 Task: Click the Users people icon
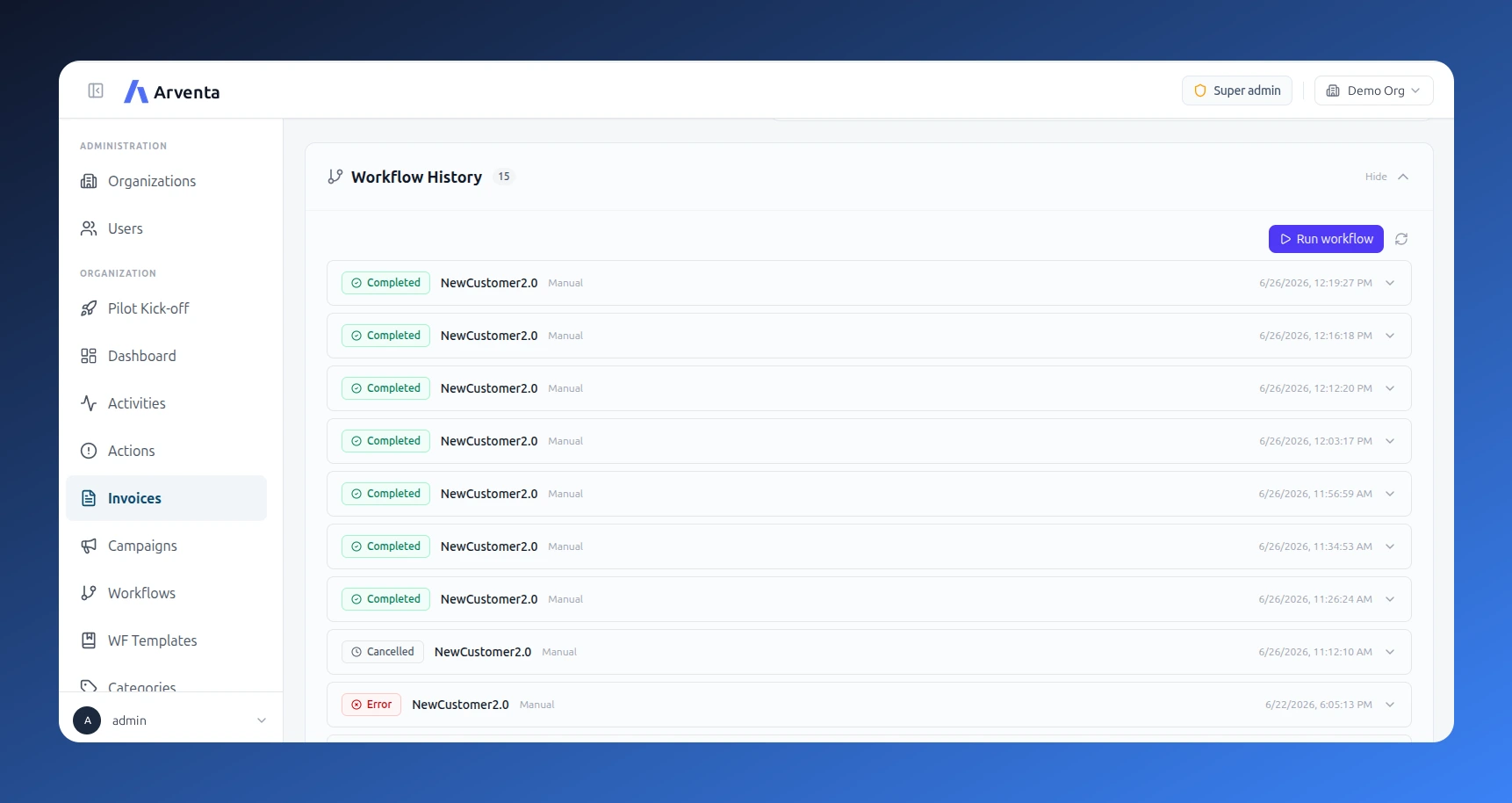pos(89,228)
